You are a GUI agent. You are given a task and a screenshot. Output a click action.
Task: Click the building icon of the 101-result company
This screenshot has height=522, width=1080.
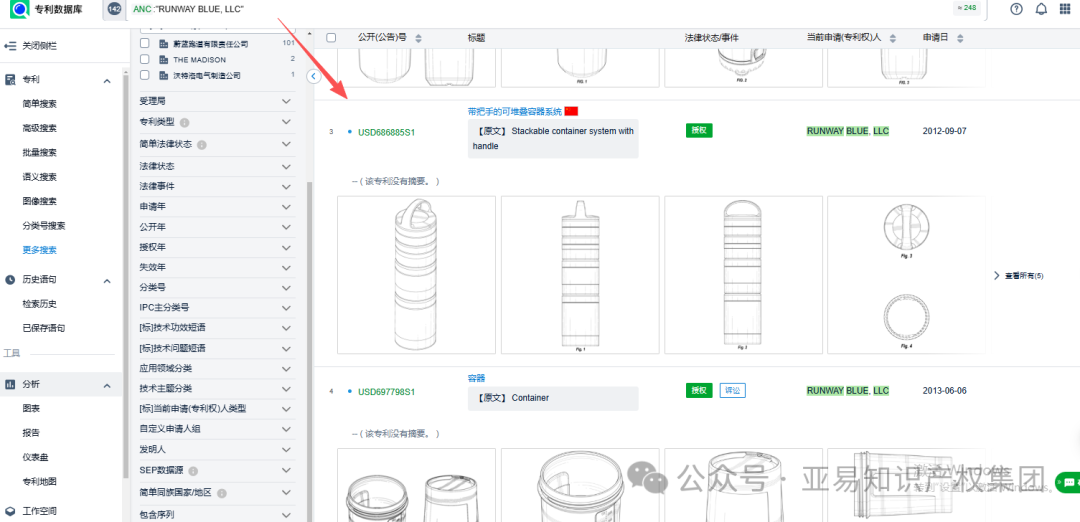tap(163, 43)
